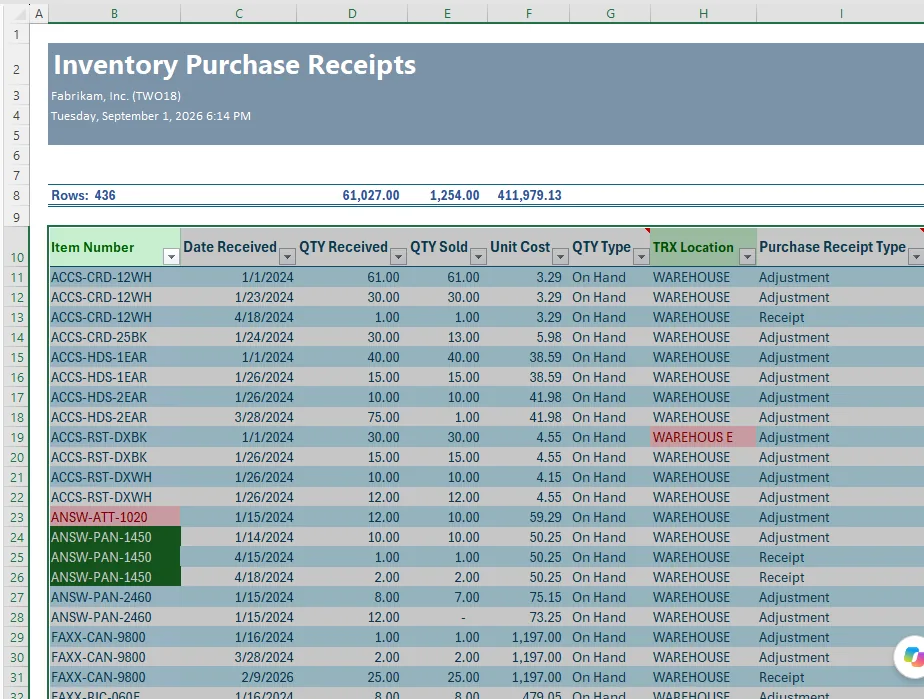Click the 4/18/2024 date in row 13
The image size is (924, 699).
click(239, 317)
